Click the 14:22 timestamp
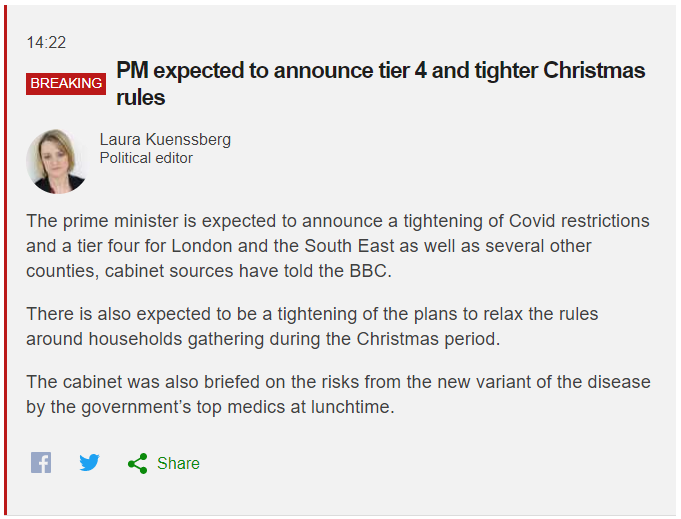Screen dimensions: 681x519 pyautogui.click(x=46, y=42)
